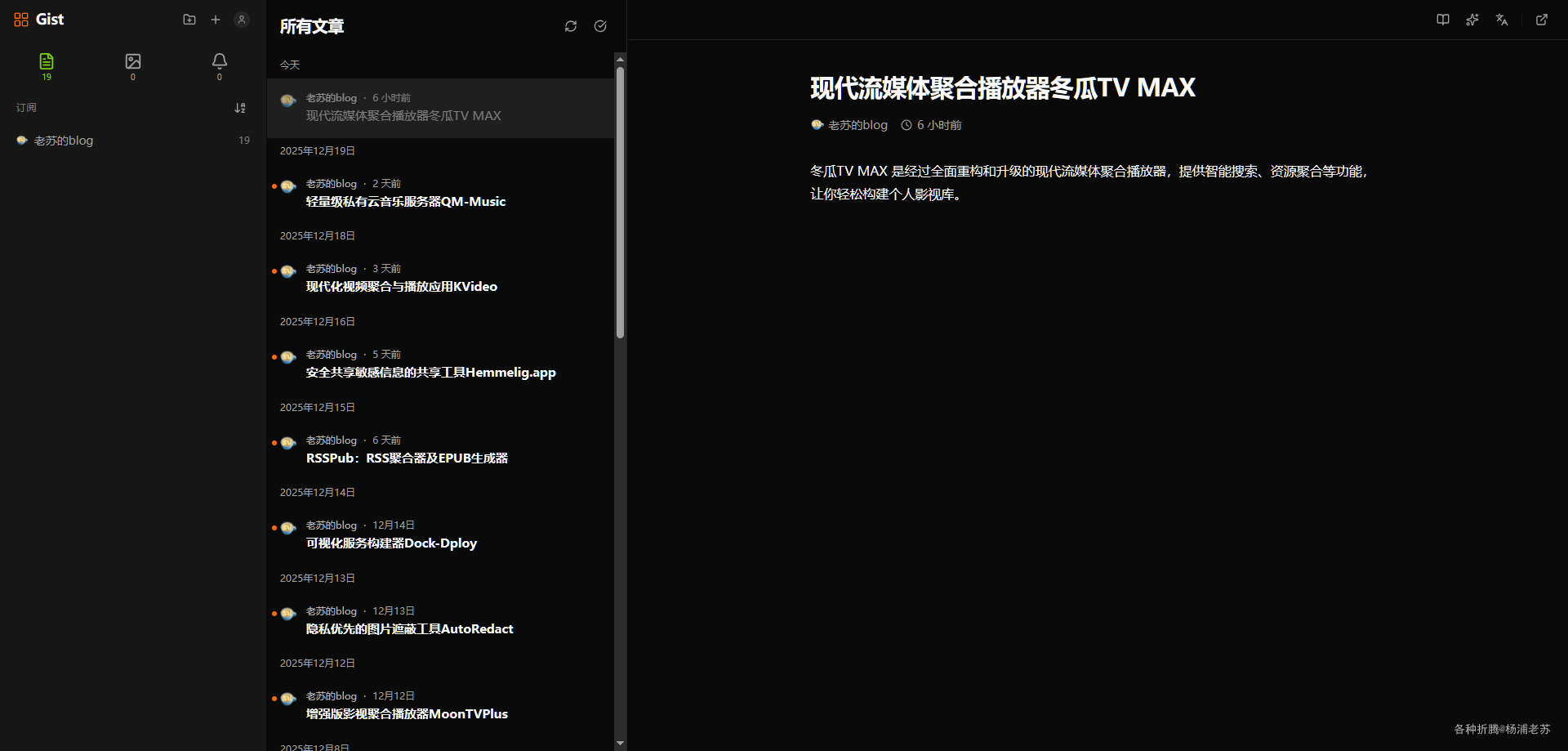The width and height of the screenshot is (1568, 751).
Task: Switch to the notifications bell tab
Action: (x=220, y=66)
